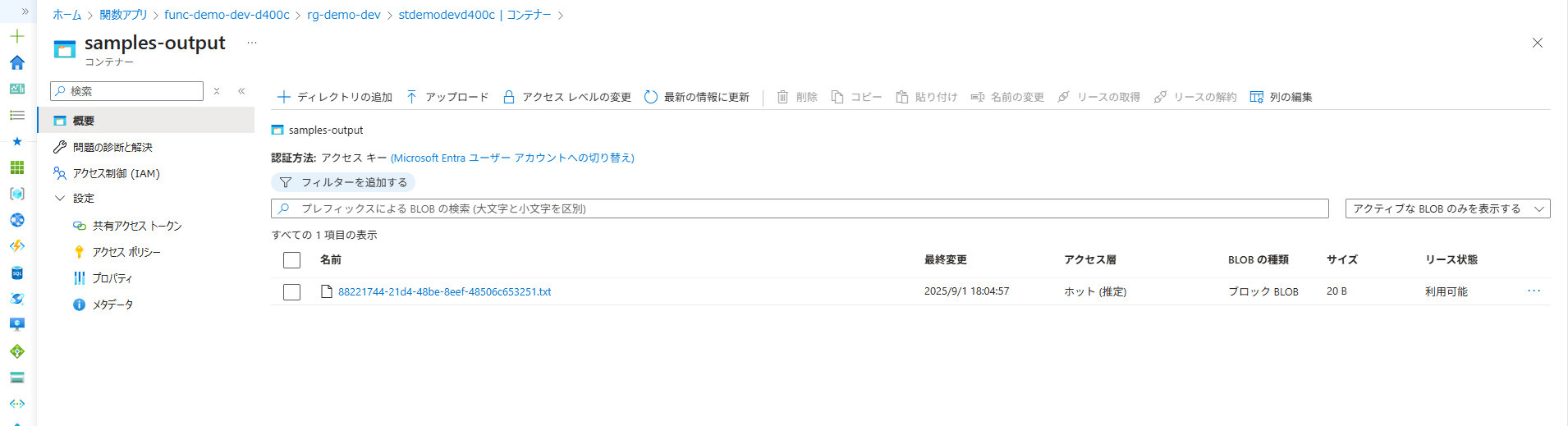Click the 2025/9/1 18:04:57 cell
The height and width of the screenshot is (426, 1568).
click(966, 291)
